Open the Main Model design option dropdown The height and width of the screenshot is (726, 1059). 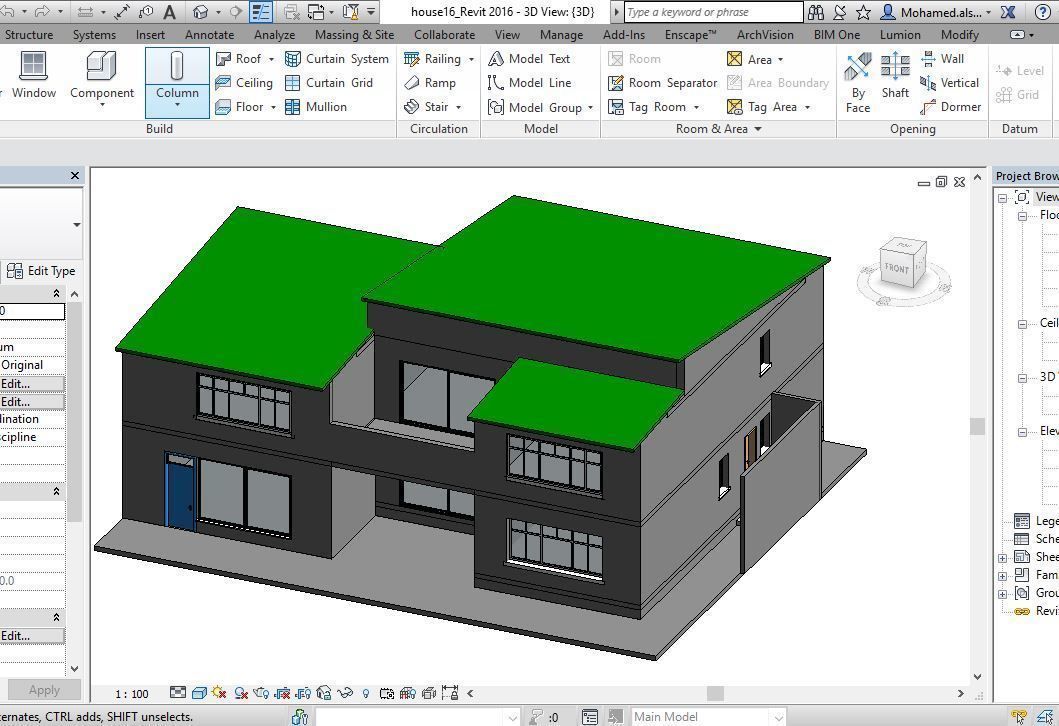click(778, 717)
